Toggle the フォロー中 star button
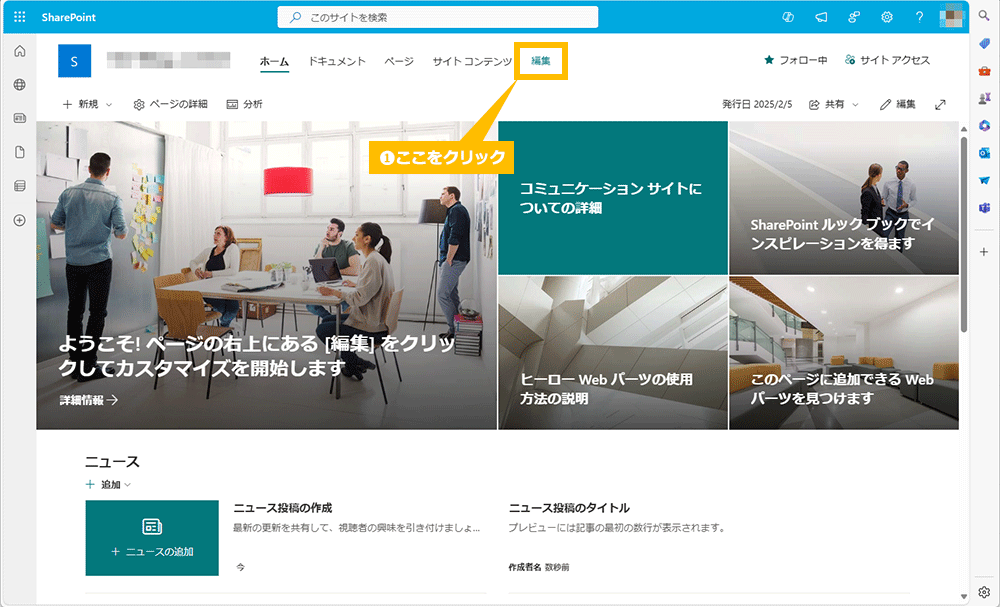The height and width of the screenshot is (607, 1000). [x=796, y=60]
